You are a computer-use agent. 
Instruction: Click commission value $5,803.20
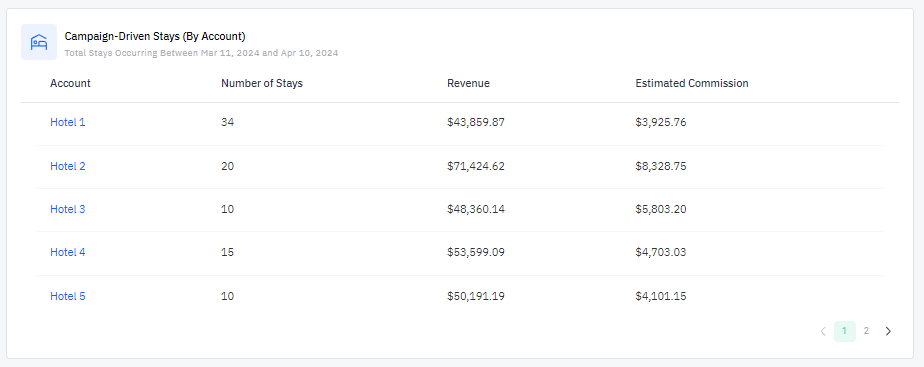(x=661, y=209)
